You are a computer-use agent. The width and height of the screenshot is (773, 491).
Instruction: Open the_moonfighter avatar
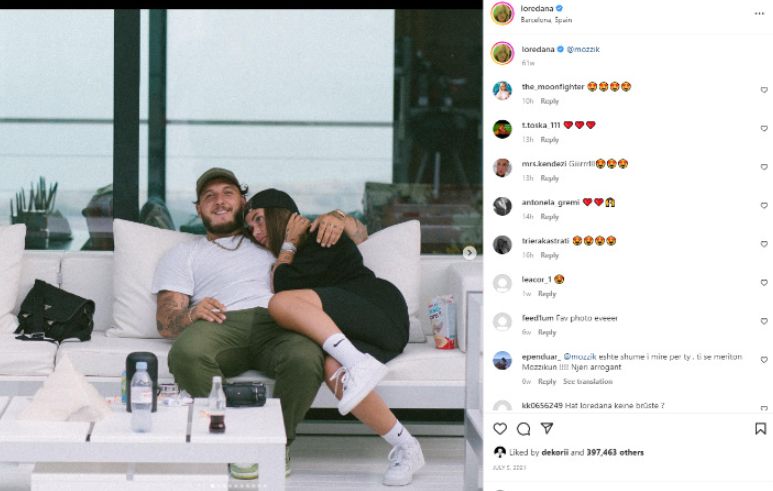[x=502, y=91]
